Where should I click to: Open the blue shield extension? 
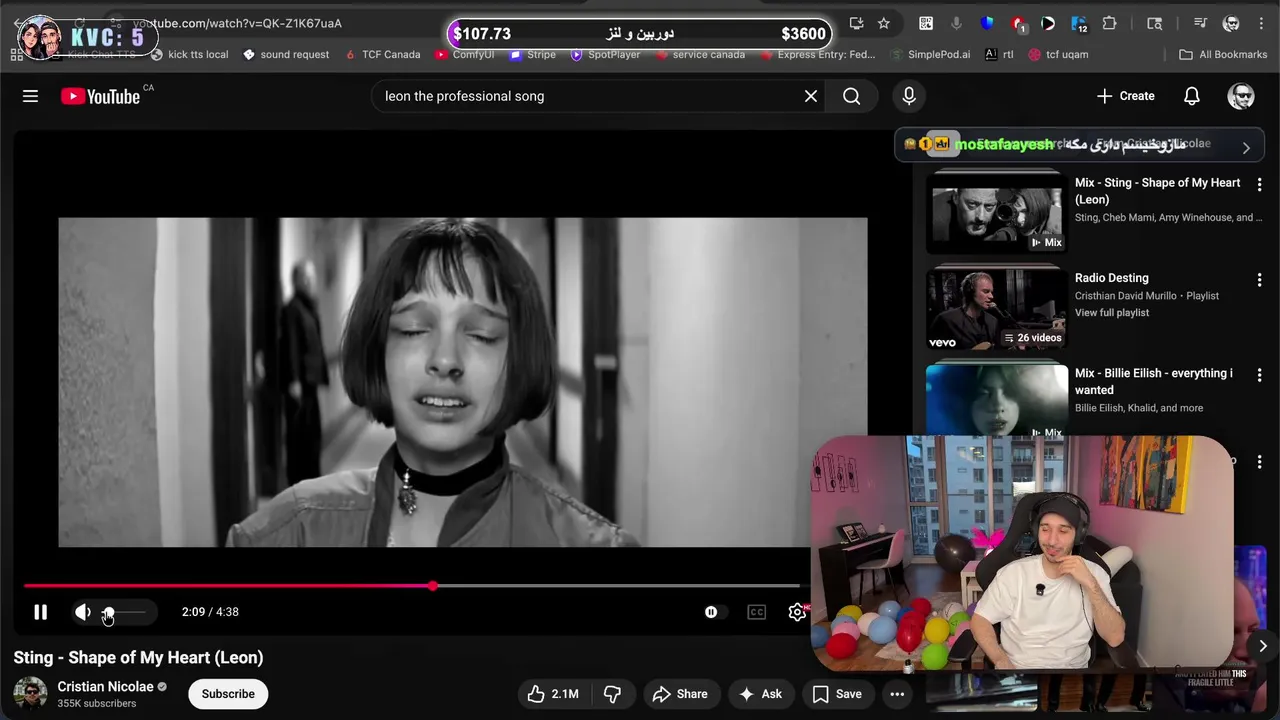(987, 23)
